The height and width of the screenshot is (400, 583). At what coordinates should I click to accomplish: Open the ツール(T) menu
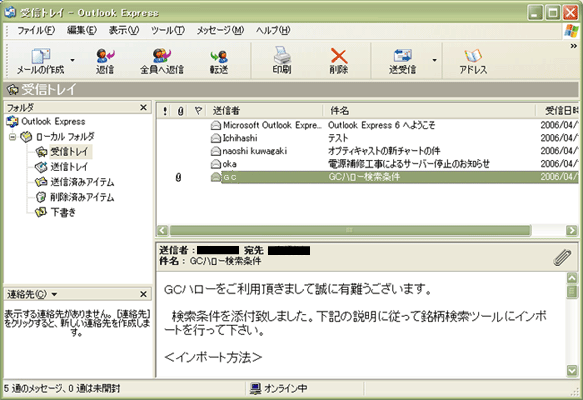[168, 30]
